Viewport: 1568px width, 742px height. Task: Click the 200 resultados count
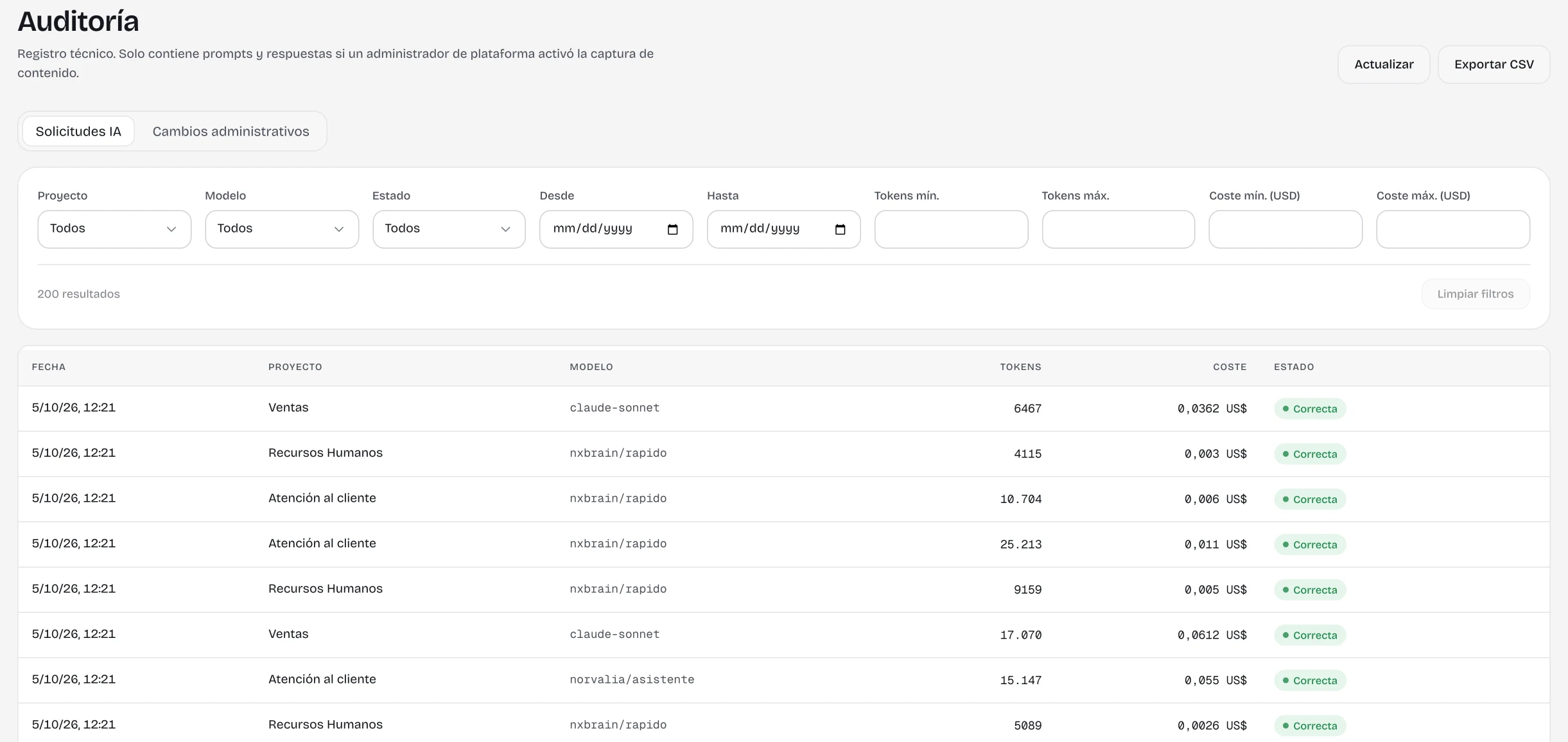(x=78, y=294)
